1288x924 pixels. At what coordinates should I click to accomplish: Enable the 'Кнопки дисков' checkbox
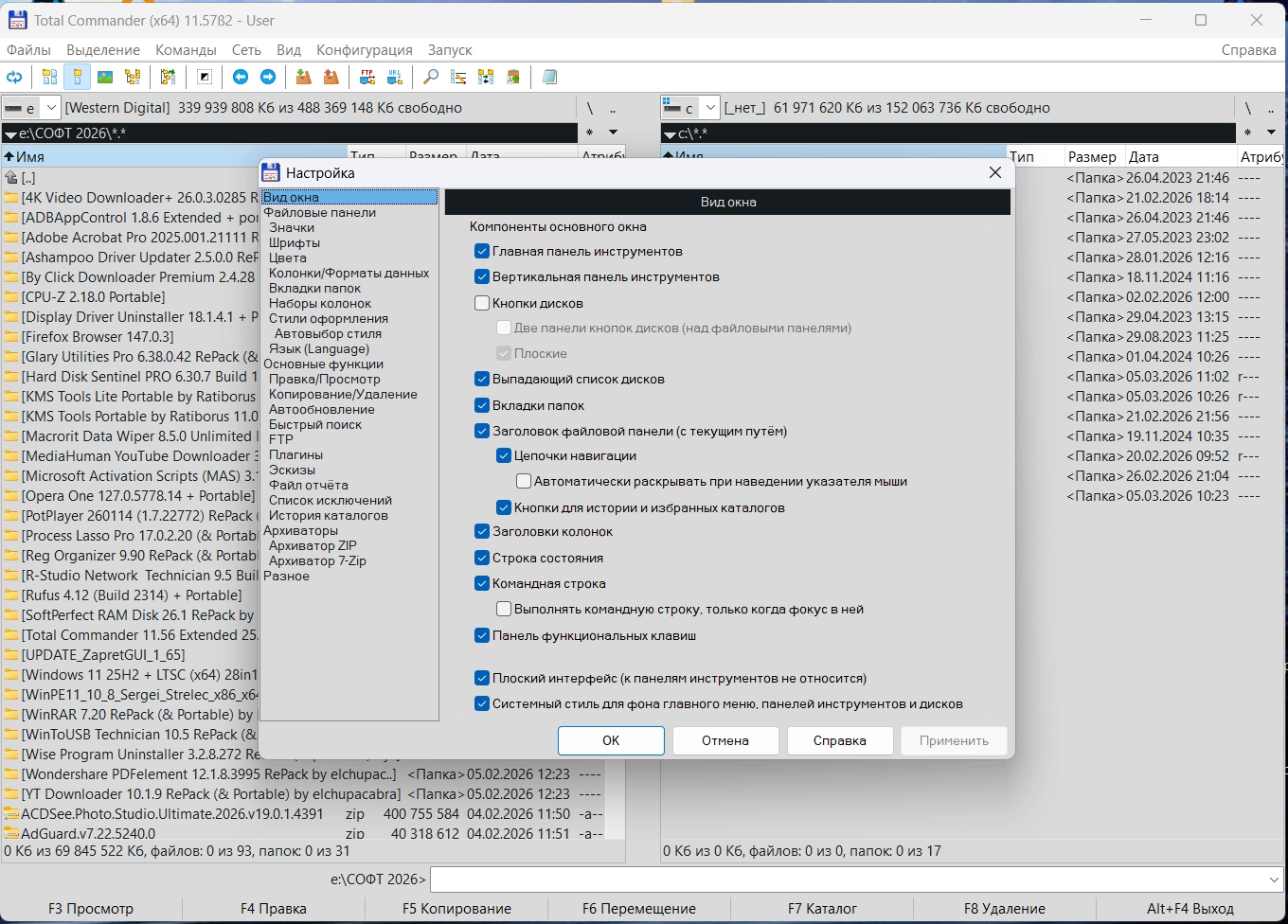click(482, 304)
